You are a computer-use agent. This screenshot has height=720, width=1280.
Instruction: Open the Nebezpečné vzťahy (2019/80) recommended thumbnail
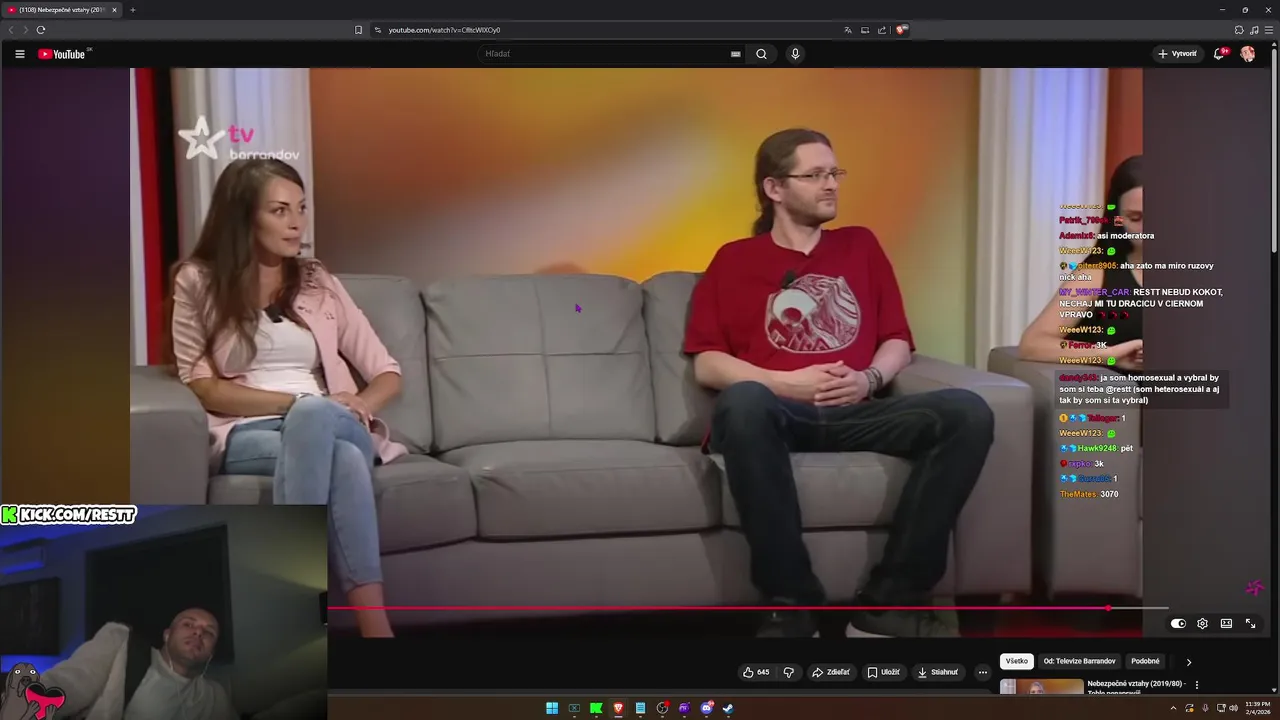click(x=1041, y=686)
